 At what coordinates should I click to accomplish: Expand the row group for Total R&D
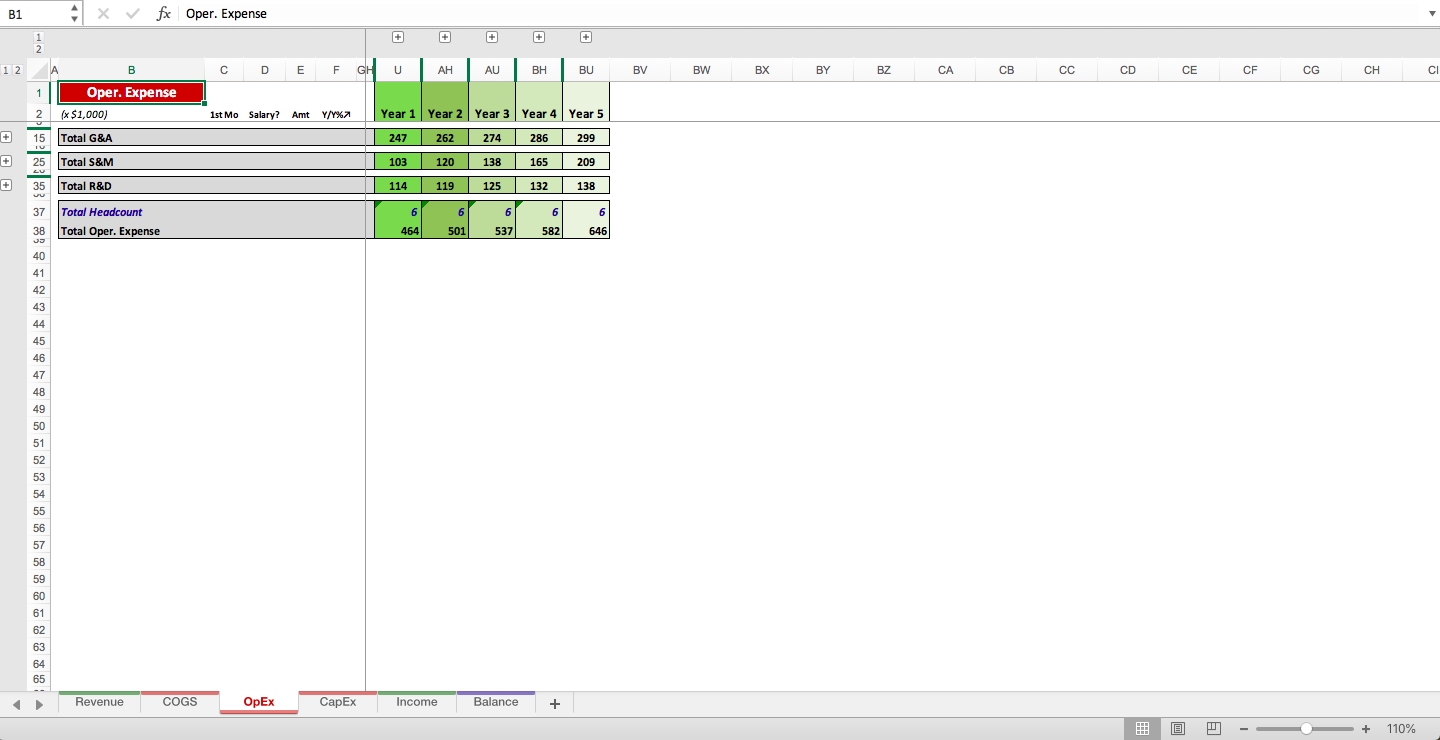tap(6, 185)
